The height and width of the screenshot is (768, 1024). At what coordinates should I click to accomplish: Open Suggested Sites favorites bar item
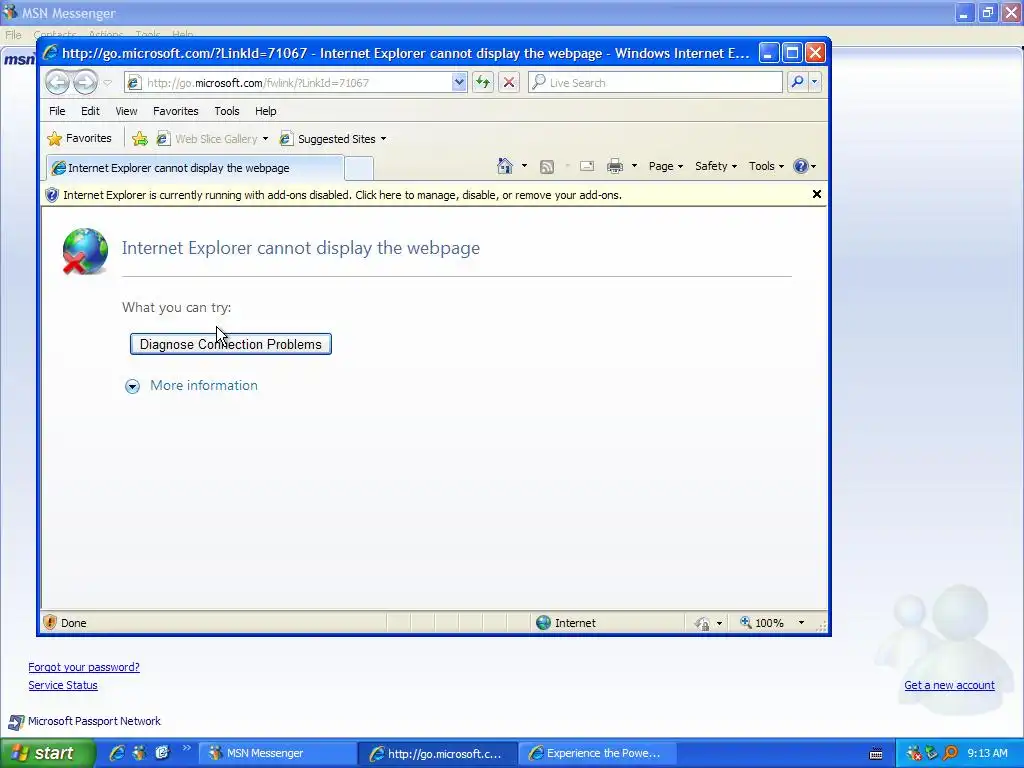click(x=332, y=139)
